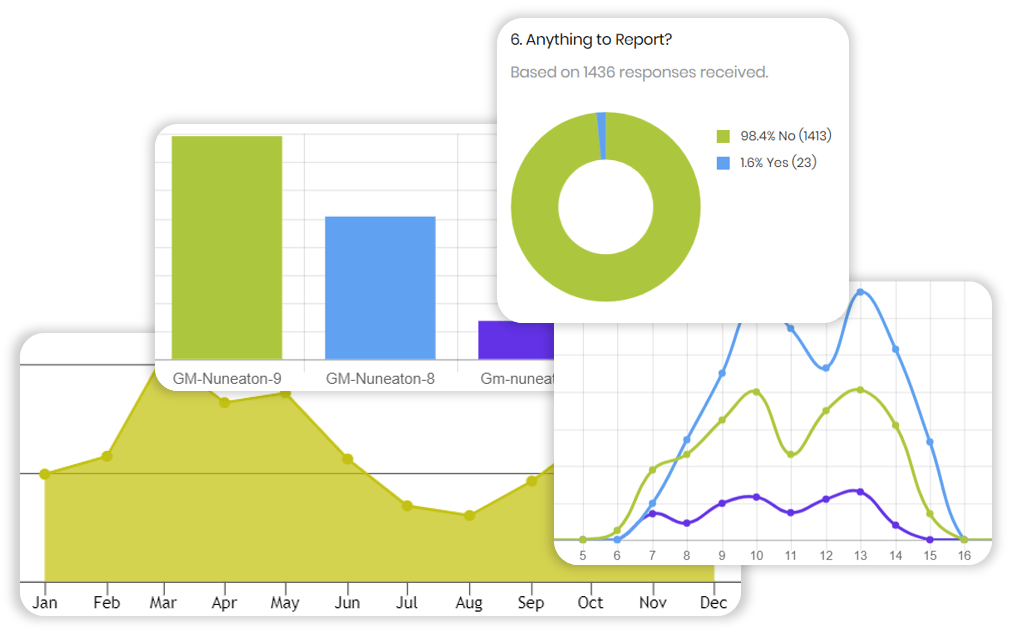Select the blue line's peak data point at 13
Viewport: 1018px width, 642px height.
pyautogui.click(x=861, y=291)
